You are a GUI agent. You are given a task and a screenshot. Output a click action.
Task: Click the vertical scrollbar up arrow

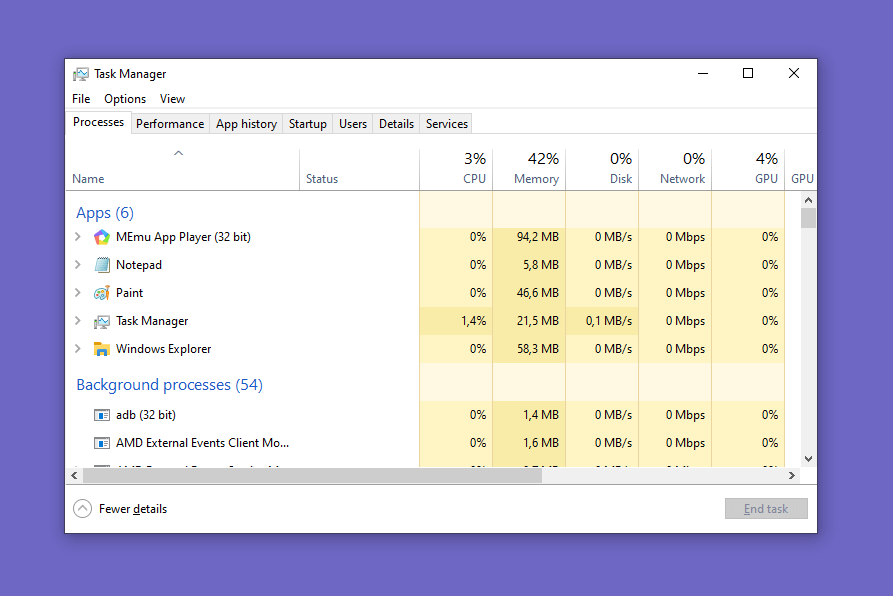808,200
